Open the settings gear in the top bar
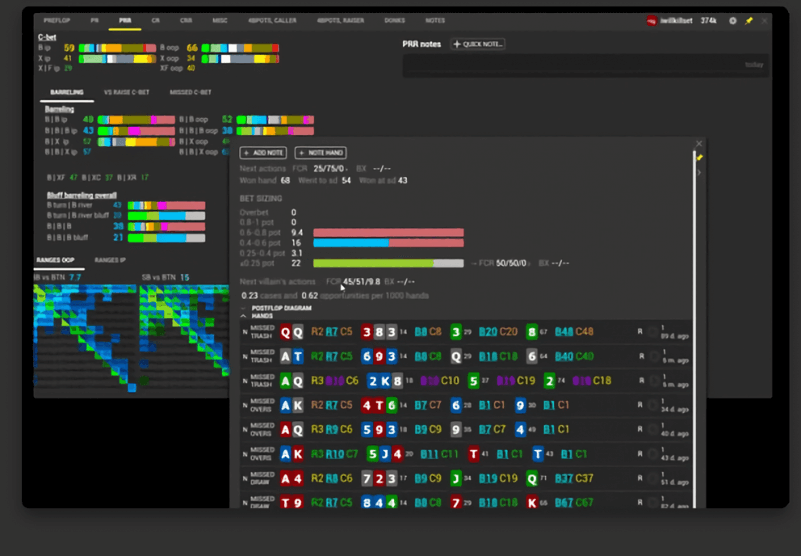The height and width of the screenshot is (556, 801). [x=733, y=20]
